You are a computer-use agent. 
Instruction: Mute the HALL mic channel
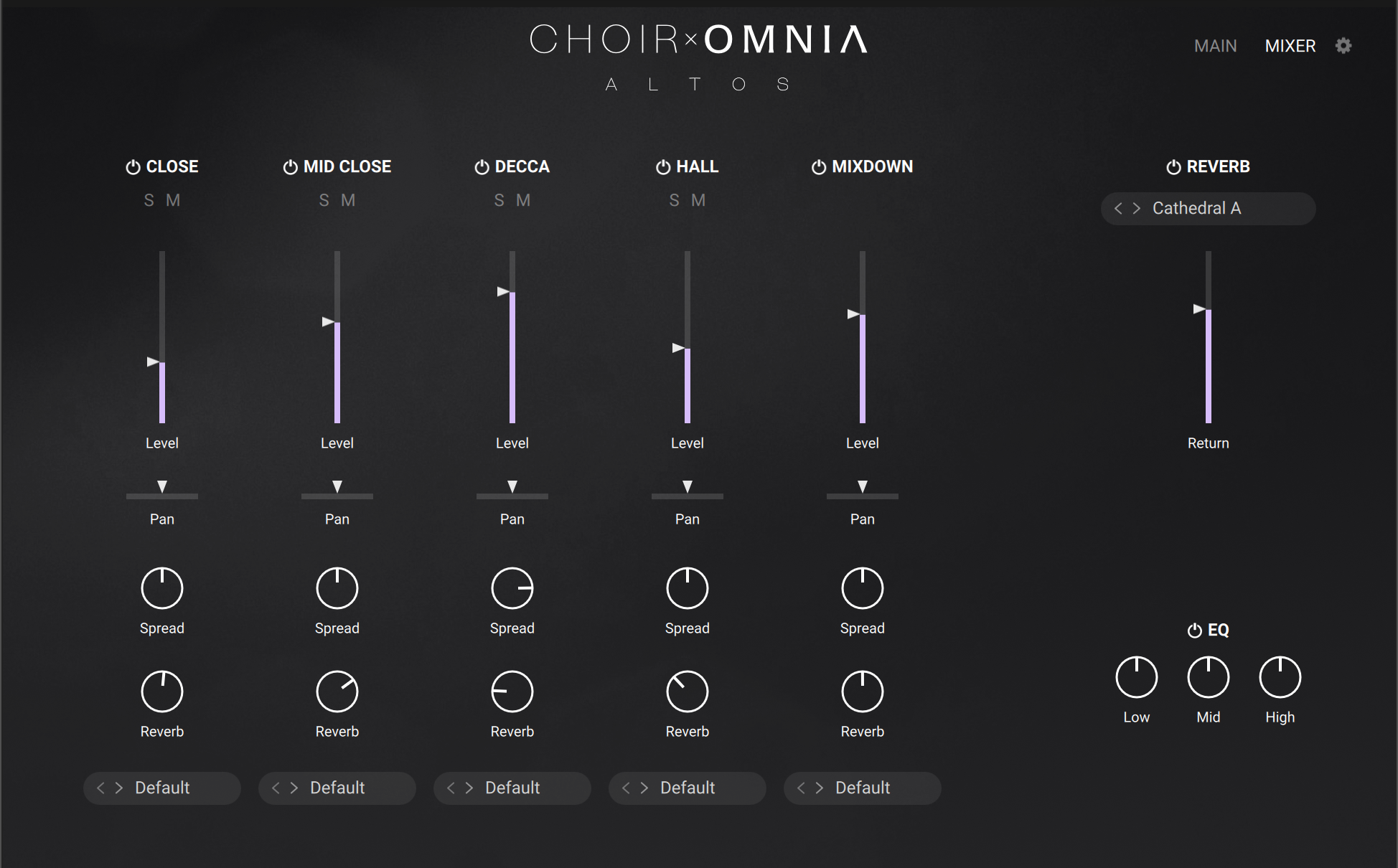(x=698, y=201)
